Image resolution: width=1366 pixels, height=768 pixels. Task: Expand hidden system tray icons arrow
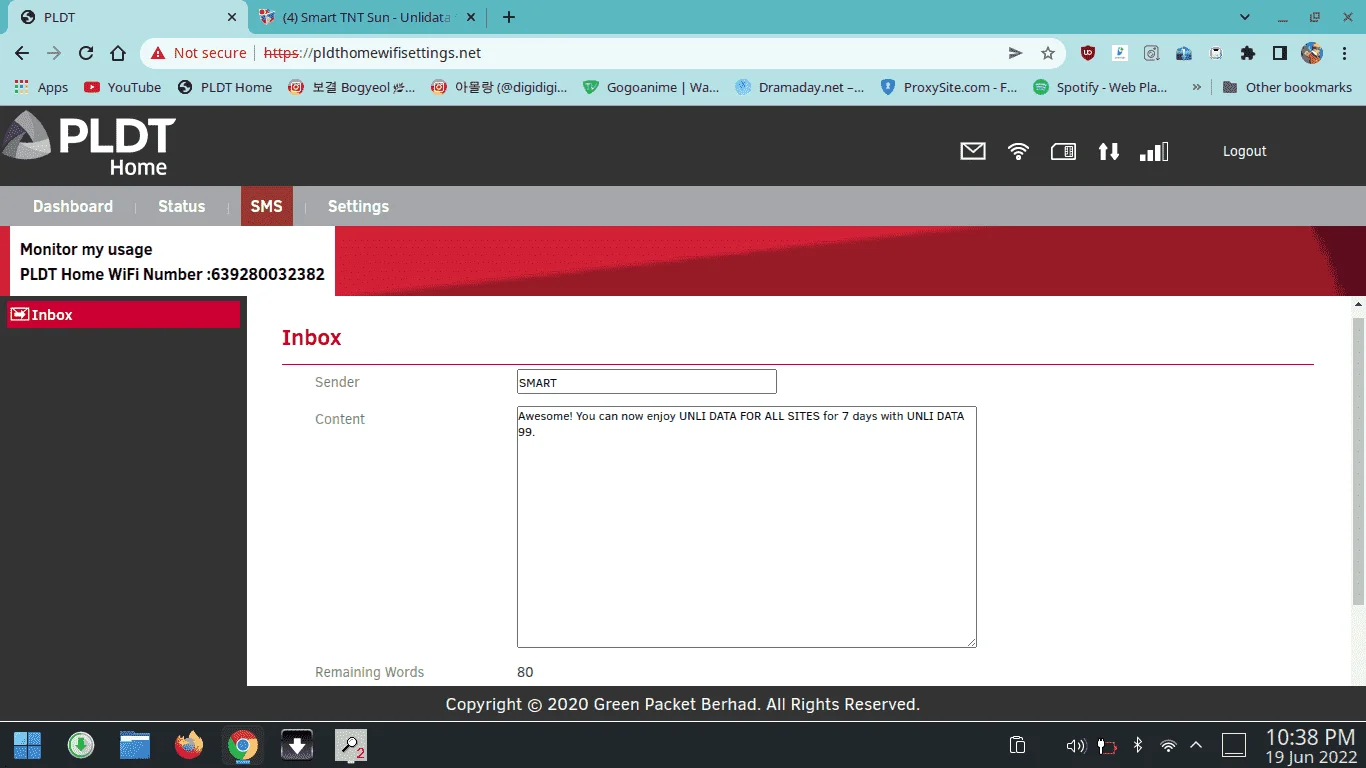click(x=1195, y=745)
